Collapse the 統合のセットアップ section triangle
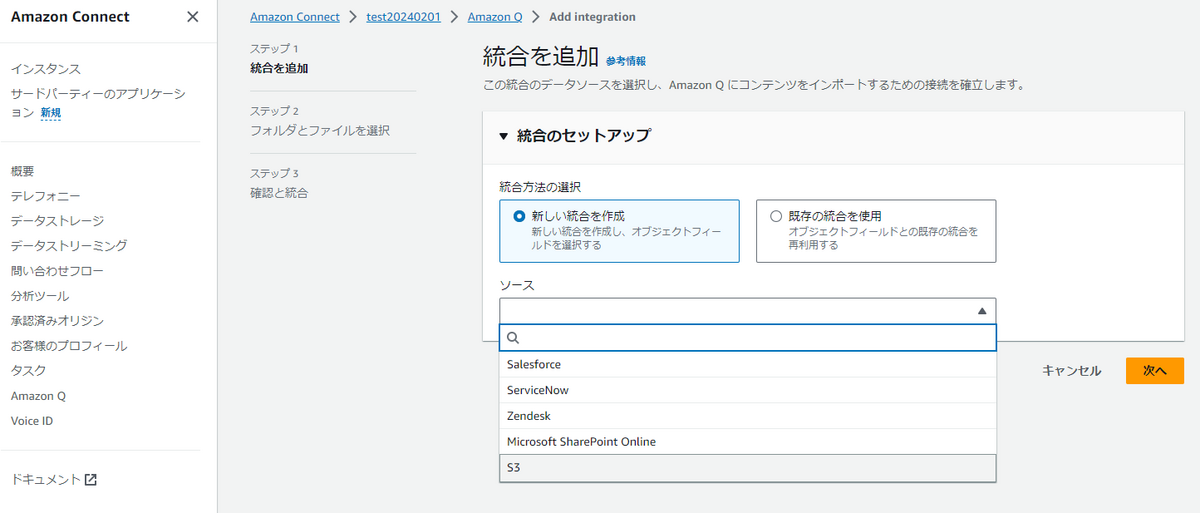Image resolution: width=1200 pixels, height=513 pixels. click(504, 136)
